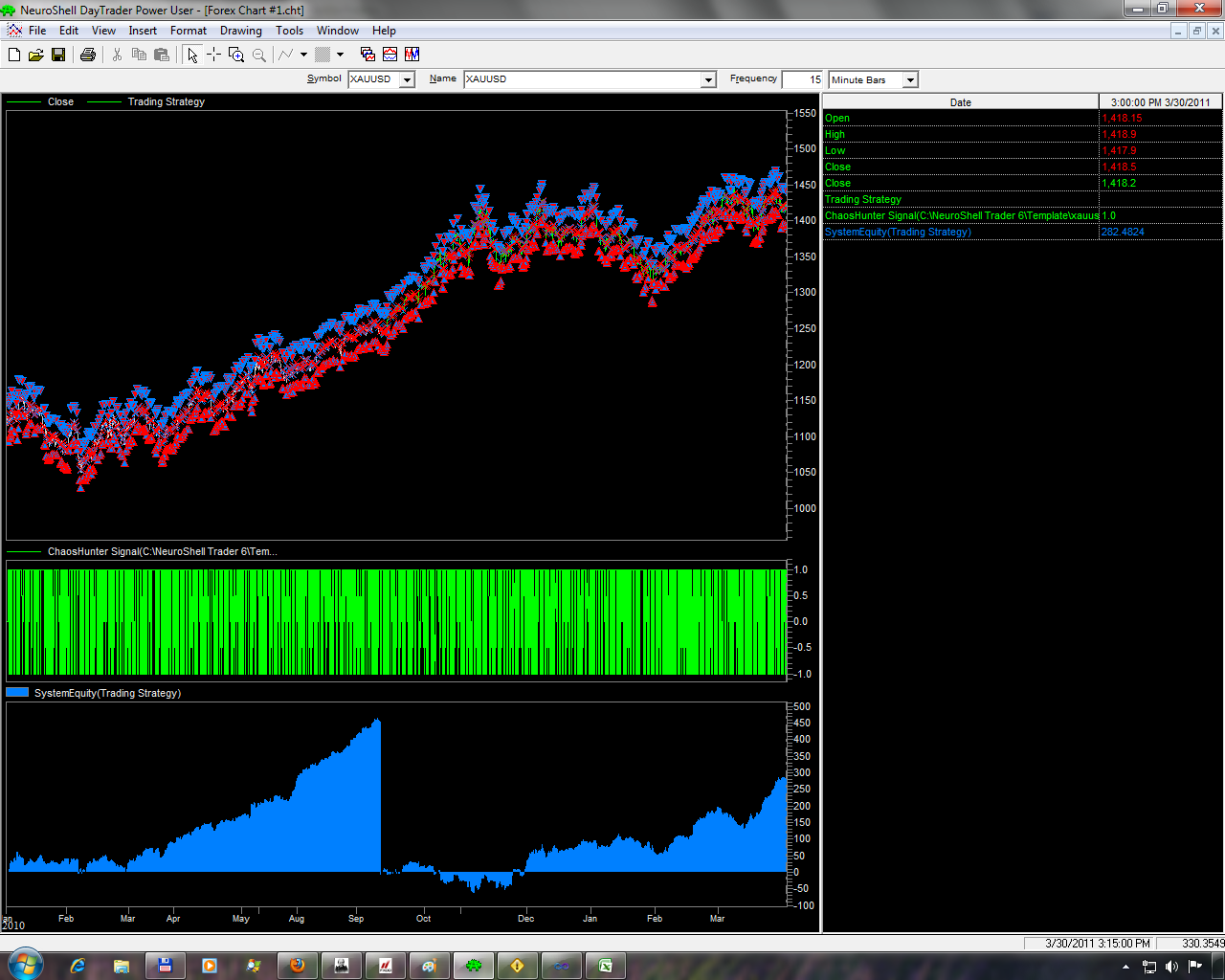
Task: Open Windows Explorer folder in taskbar
Action: (121, 966)
